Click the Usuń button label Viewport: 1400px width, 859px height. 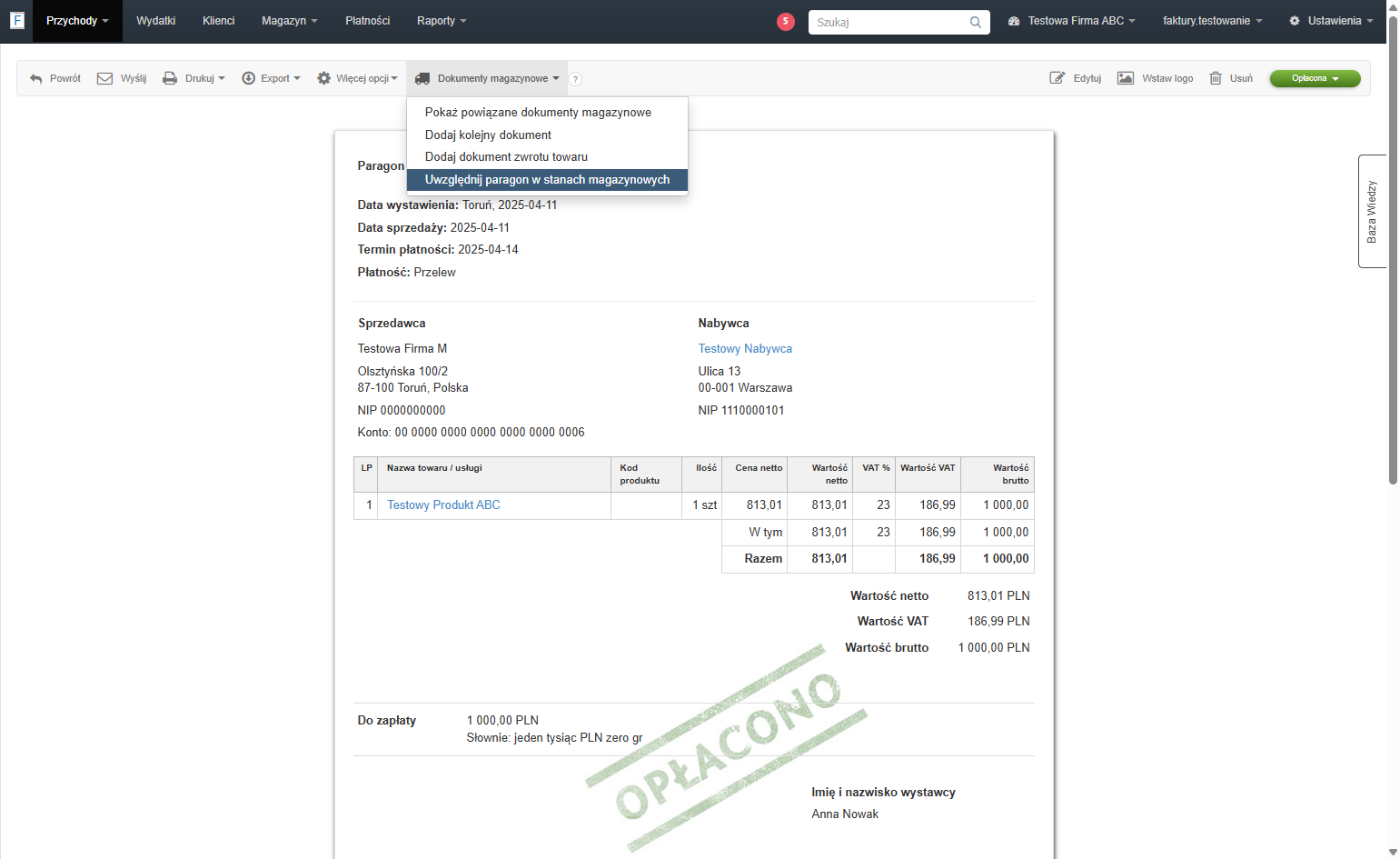(x=1241, y=79)
